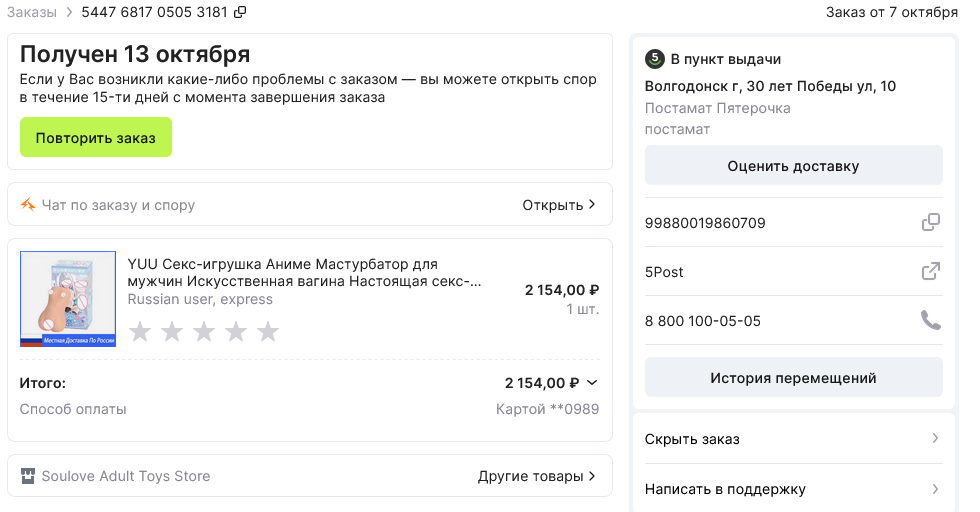Viewport: 980px width, 512px height.
Task: Copy the order number 5447 6817 0505 3181
Action: point(239,12)
